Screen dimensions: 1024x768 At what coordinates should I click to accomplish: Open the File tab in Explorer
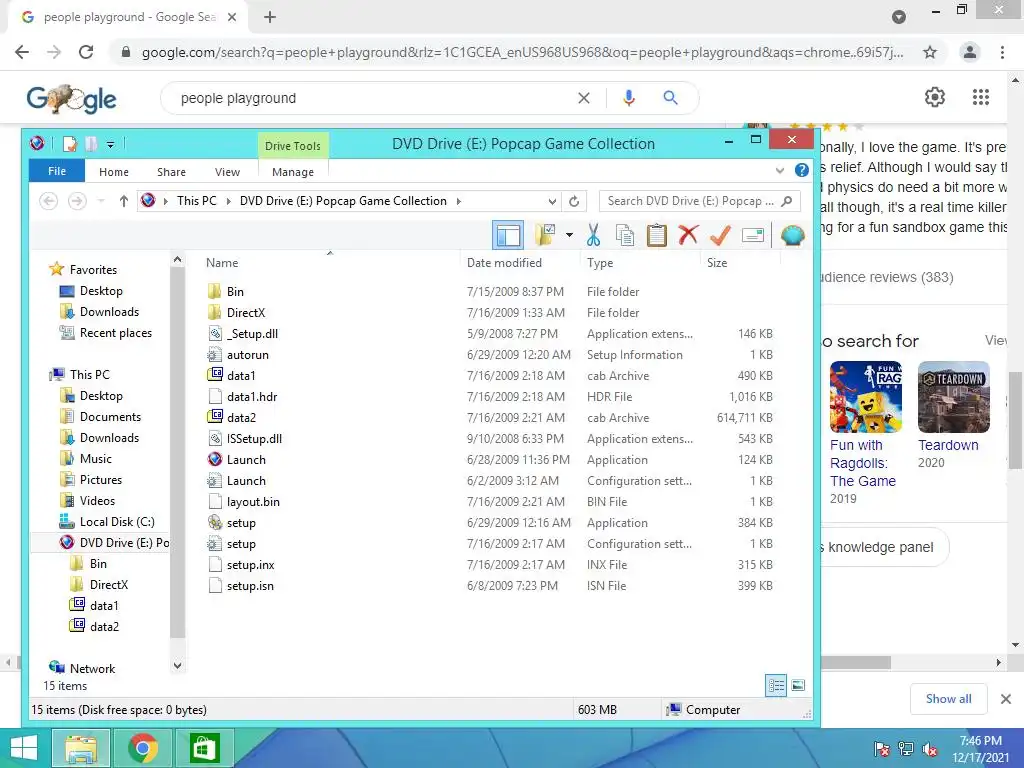(57, 171)
